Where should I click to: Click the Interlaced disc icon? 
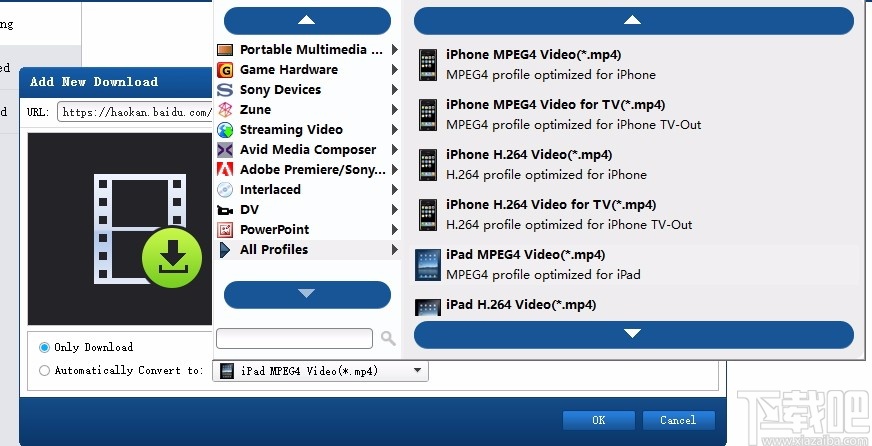click(x=225, y=190)
